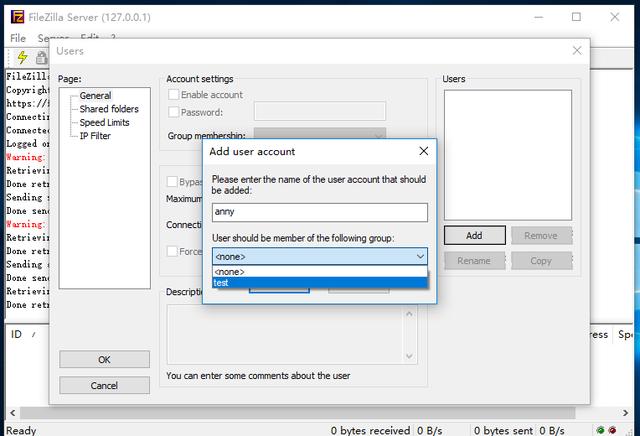Image resolution: width=640 pixels, height=436 pixels.
Task: Click the ID column header
Action: pyautogui.click(x=16, y=334)
